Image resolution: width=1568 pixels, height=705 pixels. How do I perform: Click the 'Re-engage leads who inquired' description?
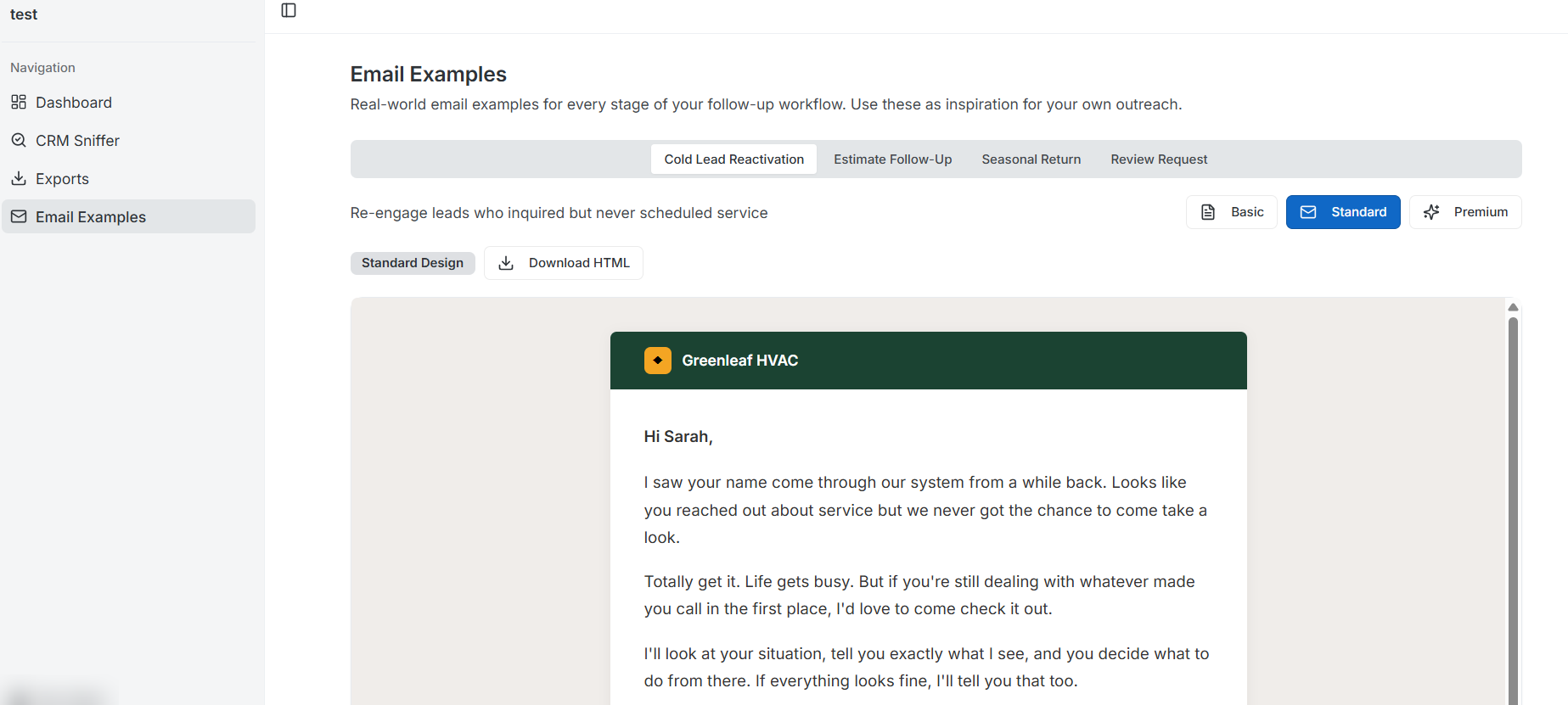click(559, 213)
